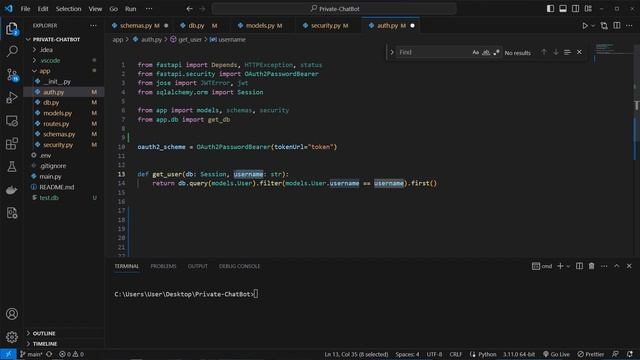Collapse the app folder
Screen dimensions: 640x360
[45, 71]
